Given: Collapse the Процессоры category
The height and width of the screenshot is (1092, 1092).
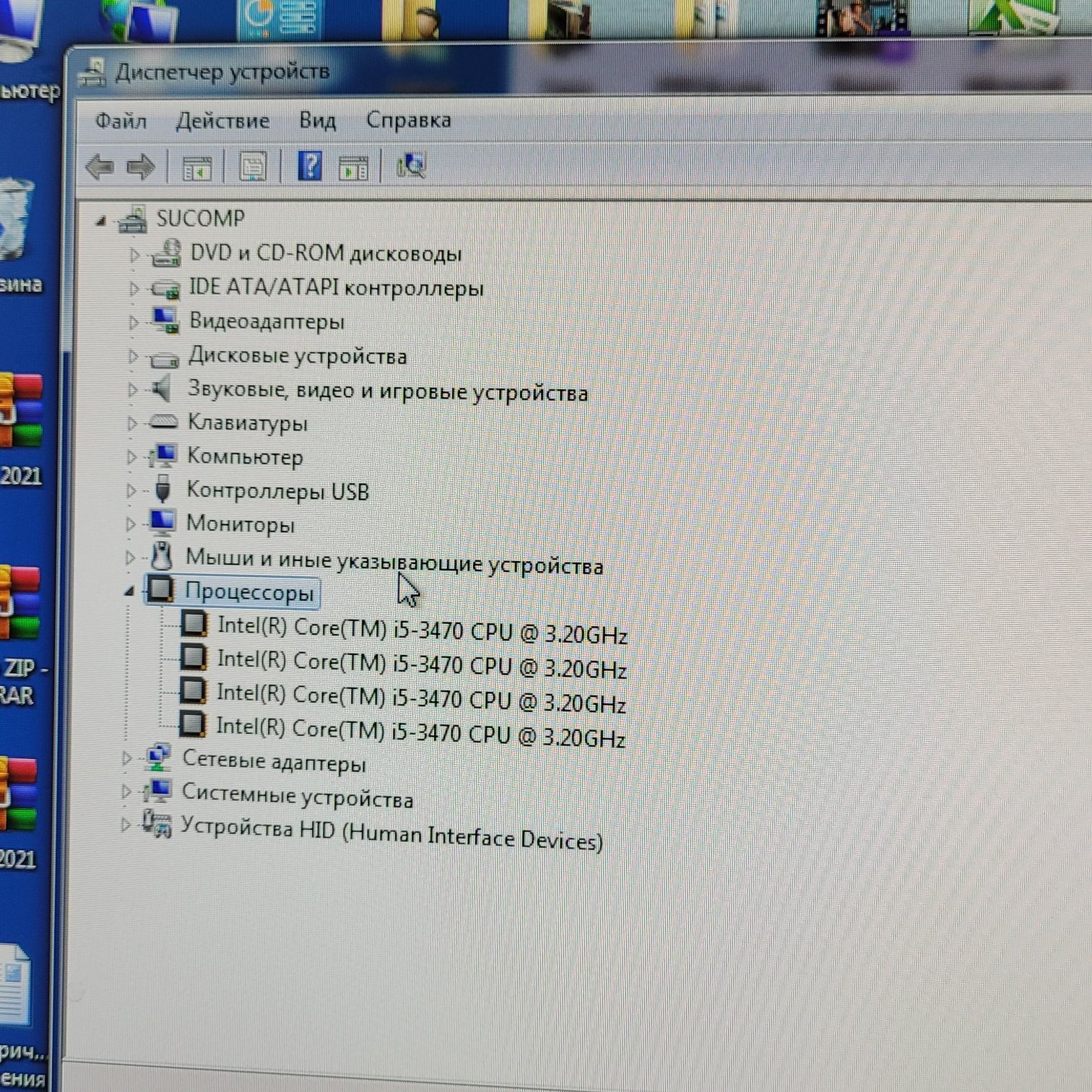Looking at the screenshot, I should coord(129,591).
